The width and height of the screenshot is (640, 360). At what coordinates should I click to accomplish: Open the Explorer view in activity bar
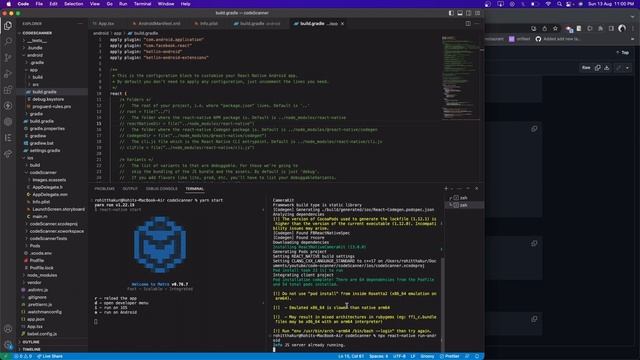8,26
